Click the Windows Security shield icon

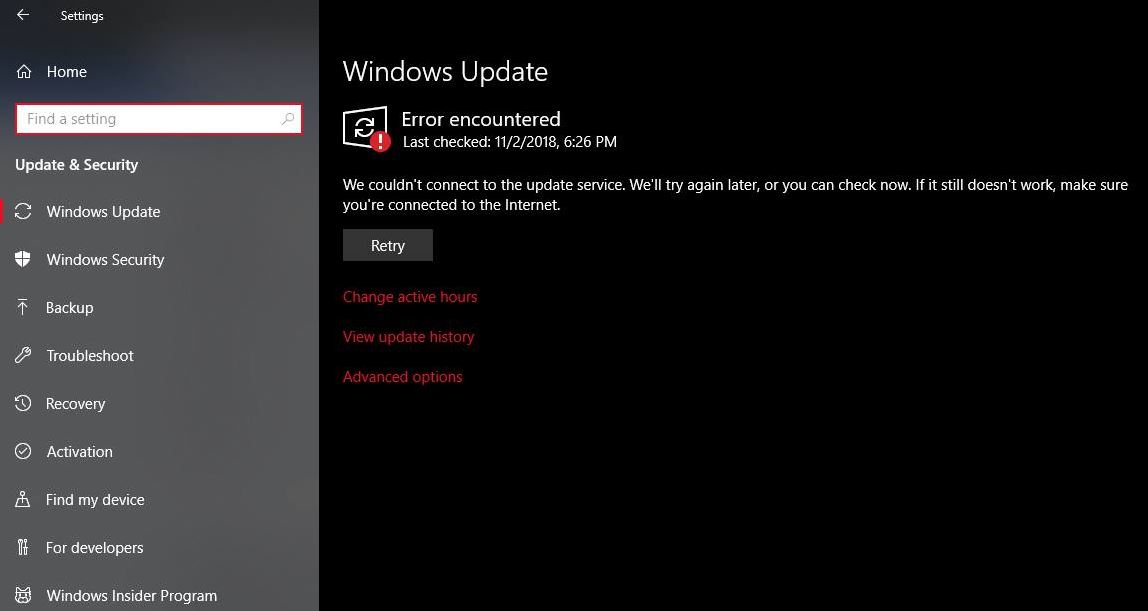pos(23,259)
